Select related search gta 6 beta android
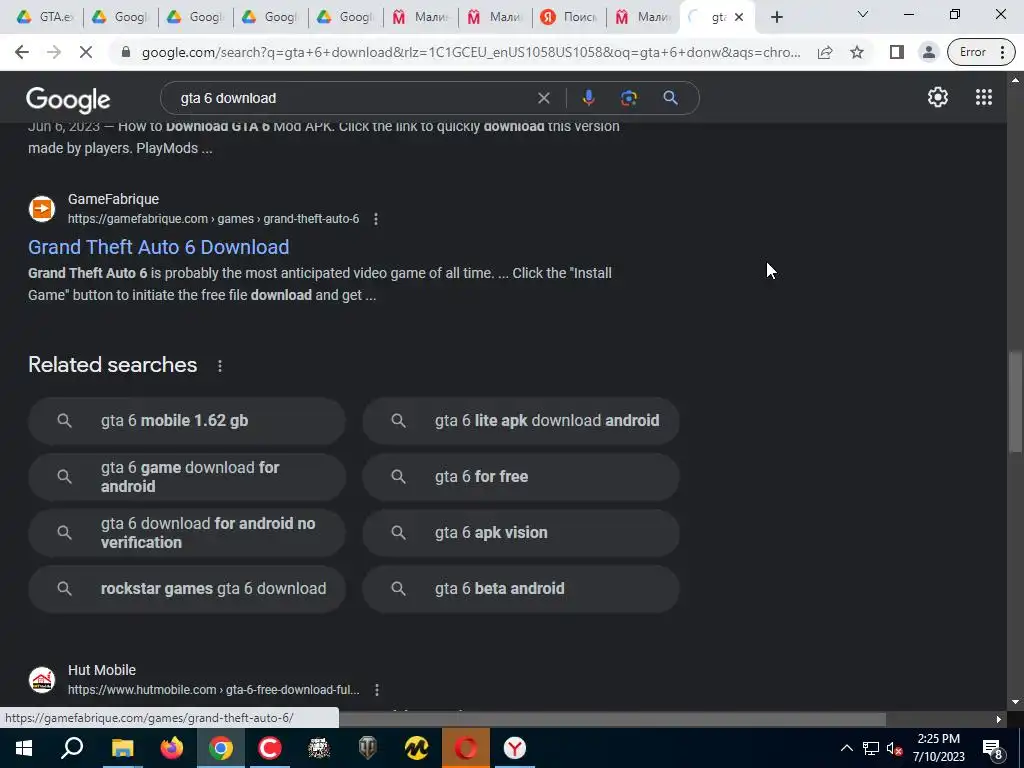Image resolution: width=1024 pixels, height=768 pixels. coord(520,588)
